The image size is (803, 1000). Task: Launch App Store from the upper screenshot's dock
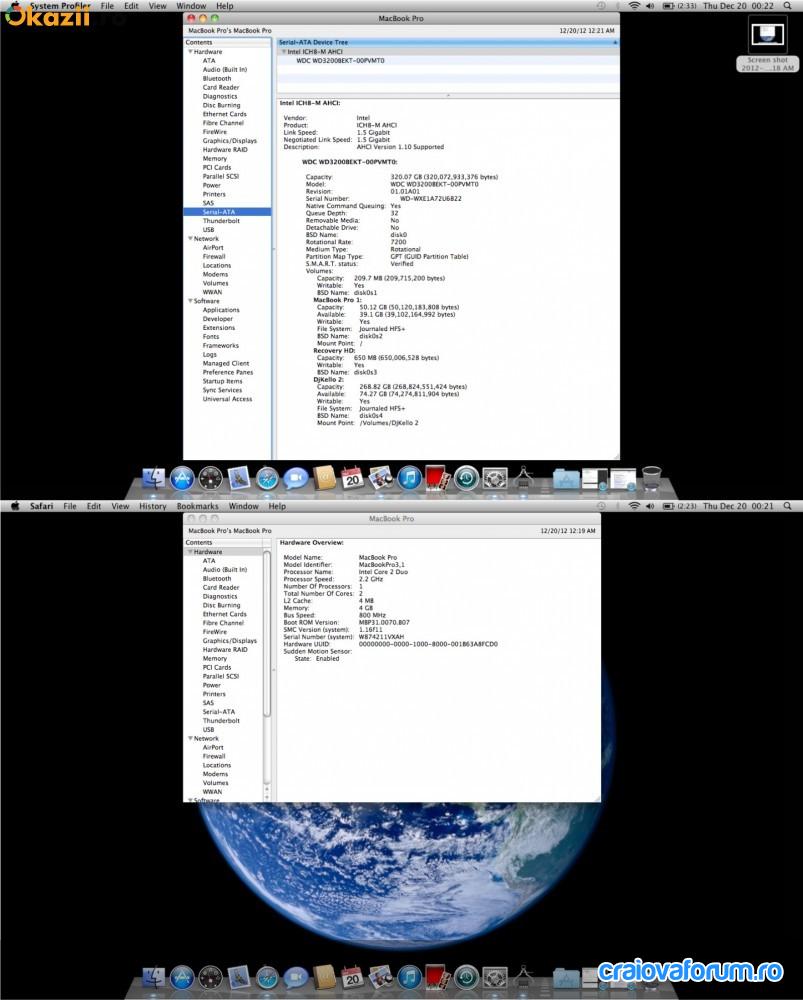(182, 478)
